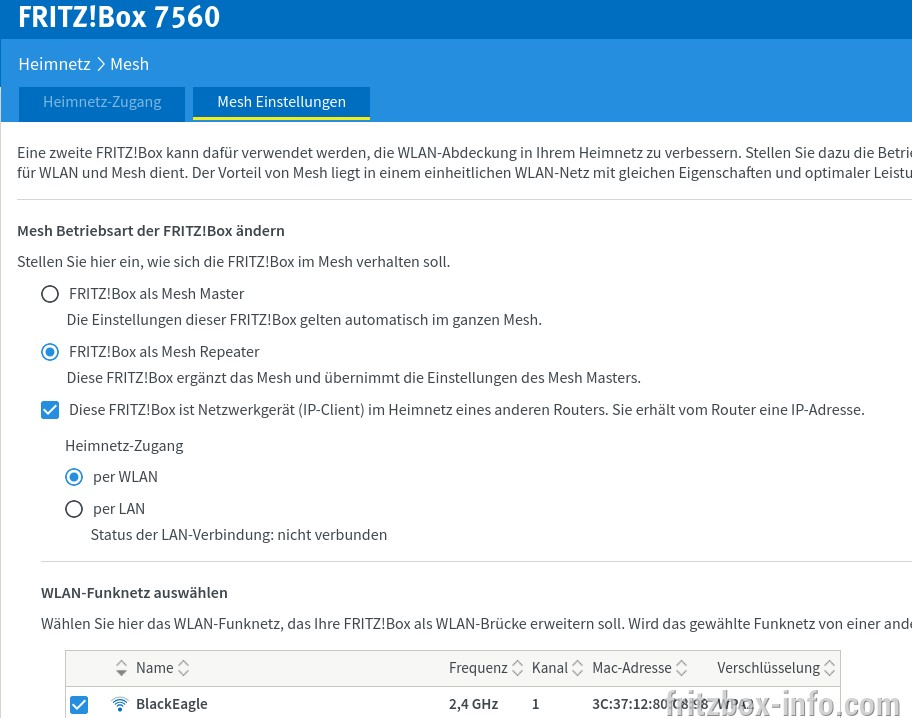Click the breadcrumb chevron separator

click(x=101, y=64)
